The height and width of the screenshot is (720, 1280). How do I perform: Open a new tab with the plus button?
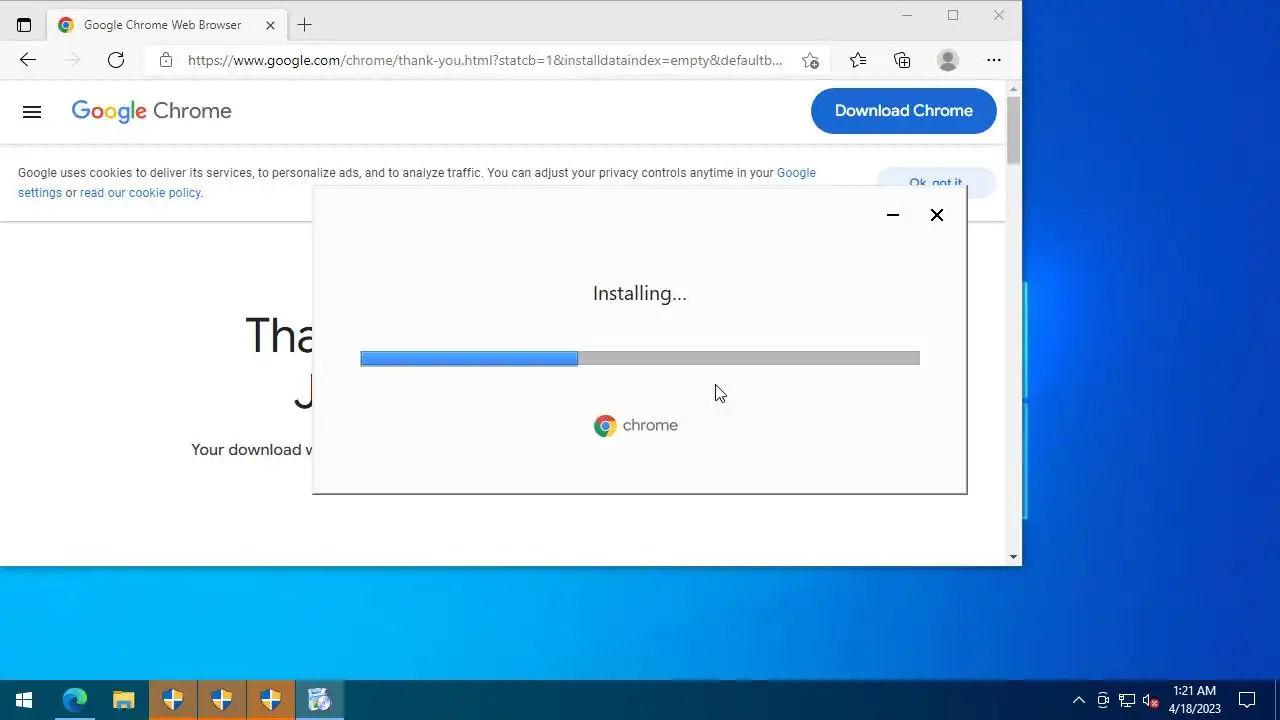pos(305,25)
